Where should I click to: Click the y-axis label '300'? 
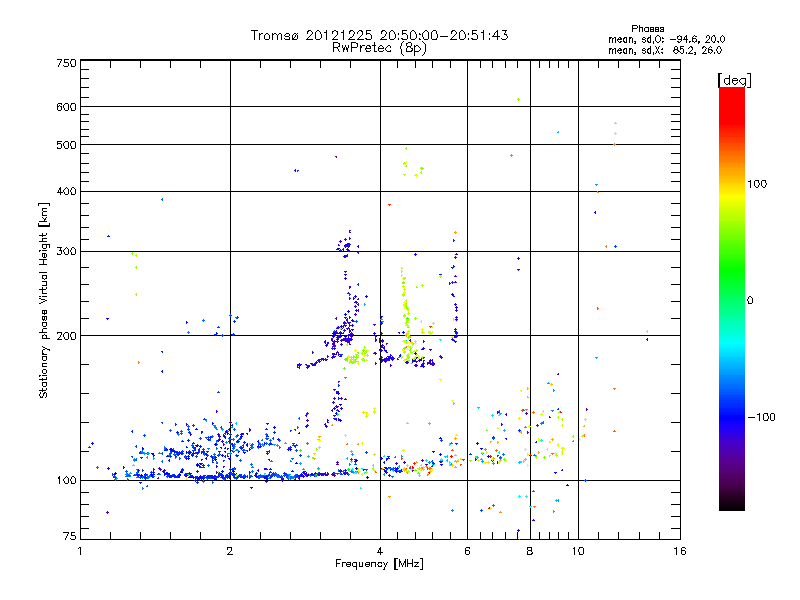point(67,252)
